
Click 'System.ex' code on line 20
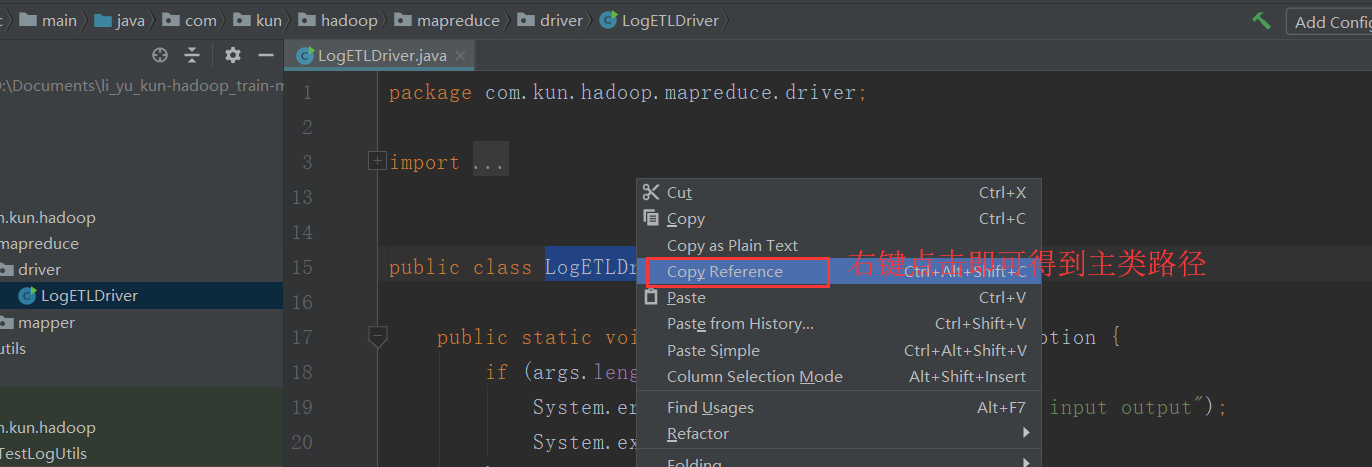pyautogui.click(x=585, y=442)
